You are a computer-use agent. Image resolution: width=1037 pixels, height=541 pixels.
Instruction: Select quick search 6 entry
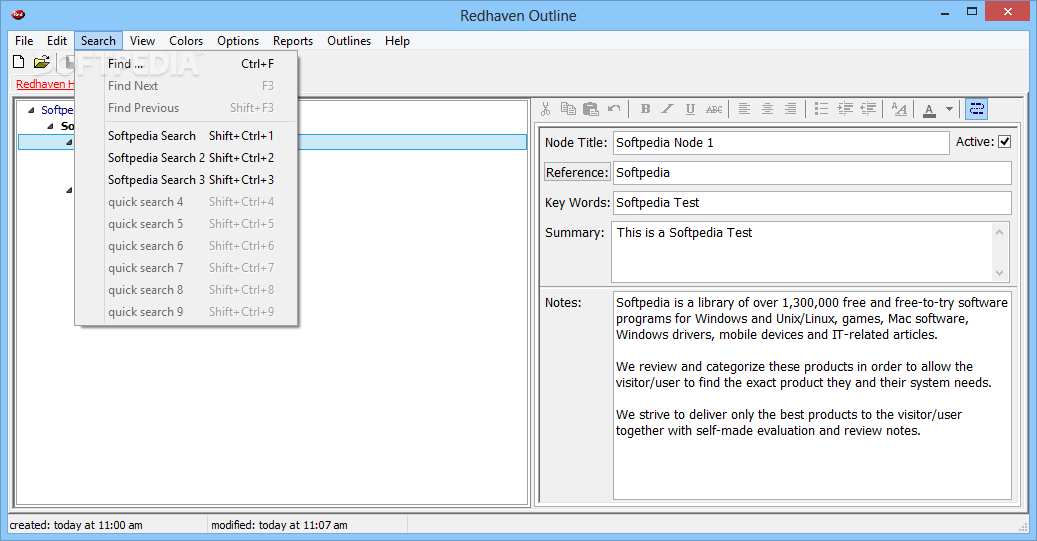[x=187, y=245]
